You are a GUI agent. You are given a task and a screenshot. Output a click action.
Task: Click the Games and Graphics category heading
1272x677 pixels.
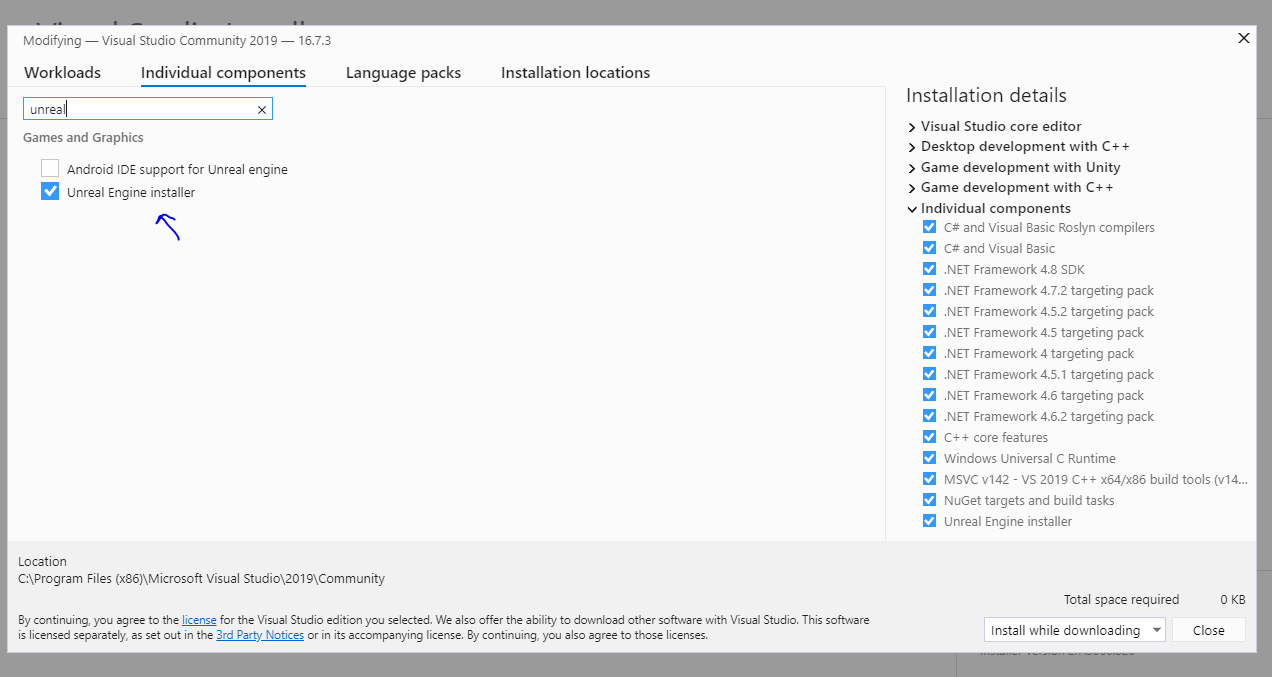(83, 138)
